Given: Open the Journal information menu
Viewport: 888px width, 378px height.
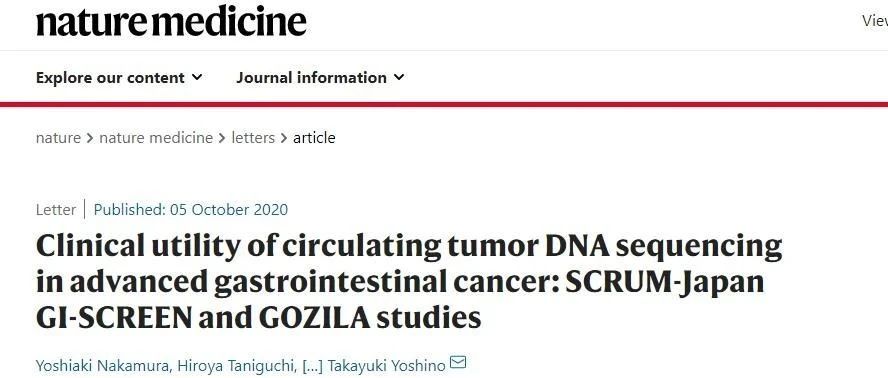Looking at the screenshot, I should pos(321,78).
